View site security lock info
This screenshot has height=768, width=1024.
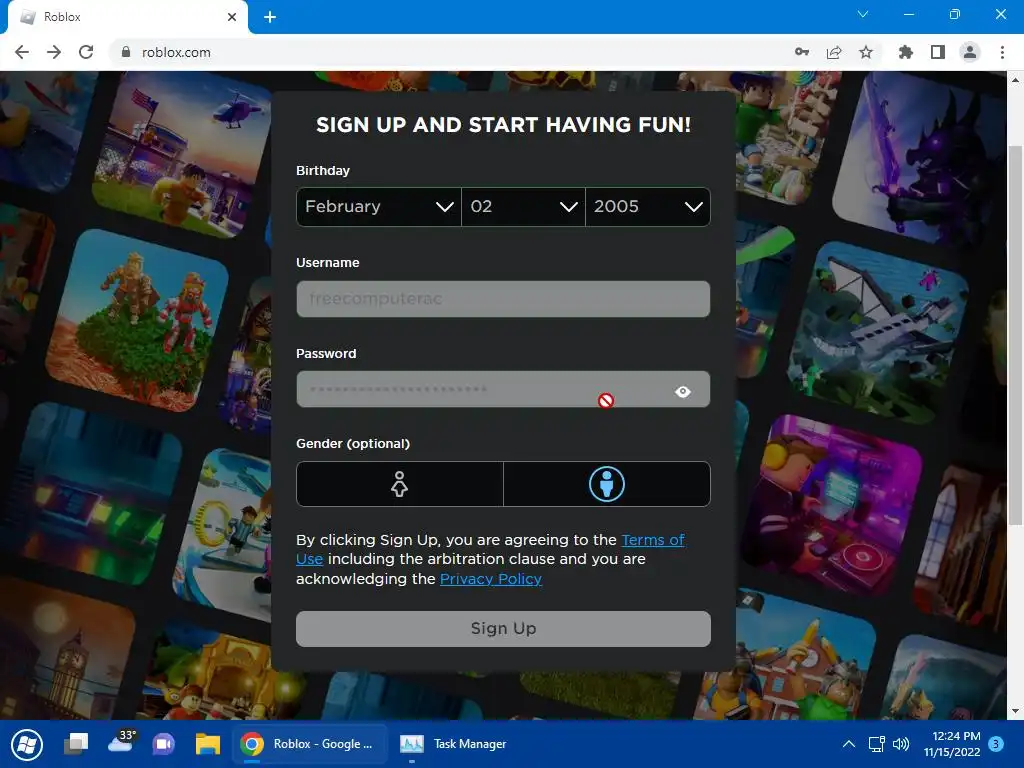pos(126,52)
